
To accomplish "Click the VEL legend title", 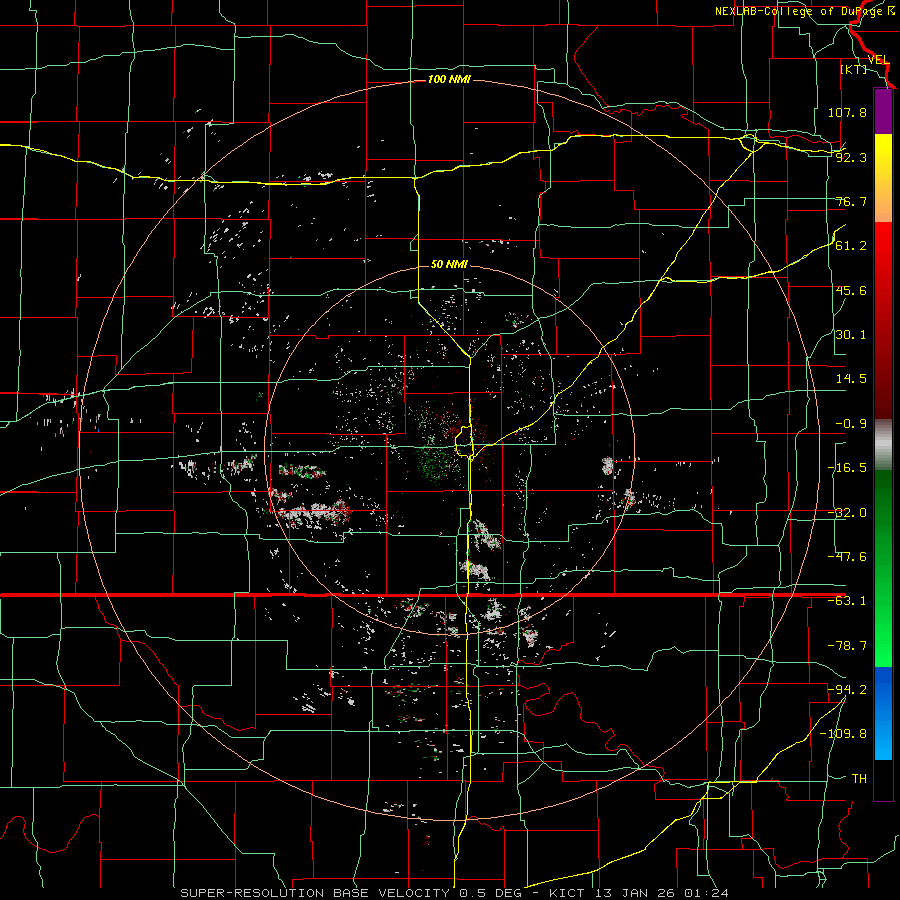I will (x=879, y=60).
